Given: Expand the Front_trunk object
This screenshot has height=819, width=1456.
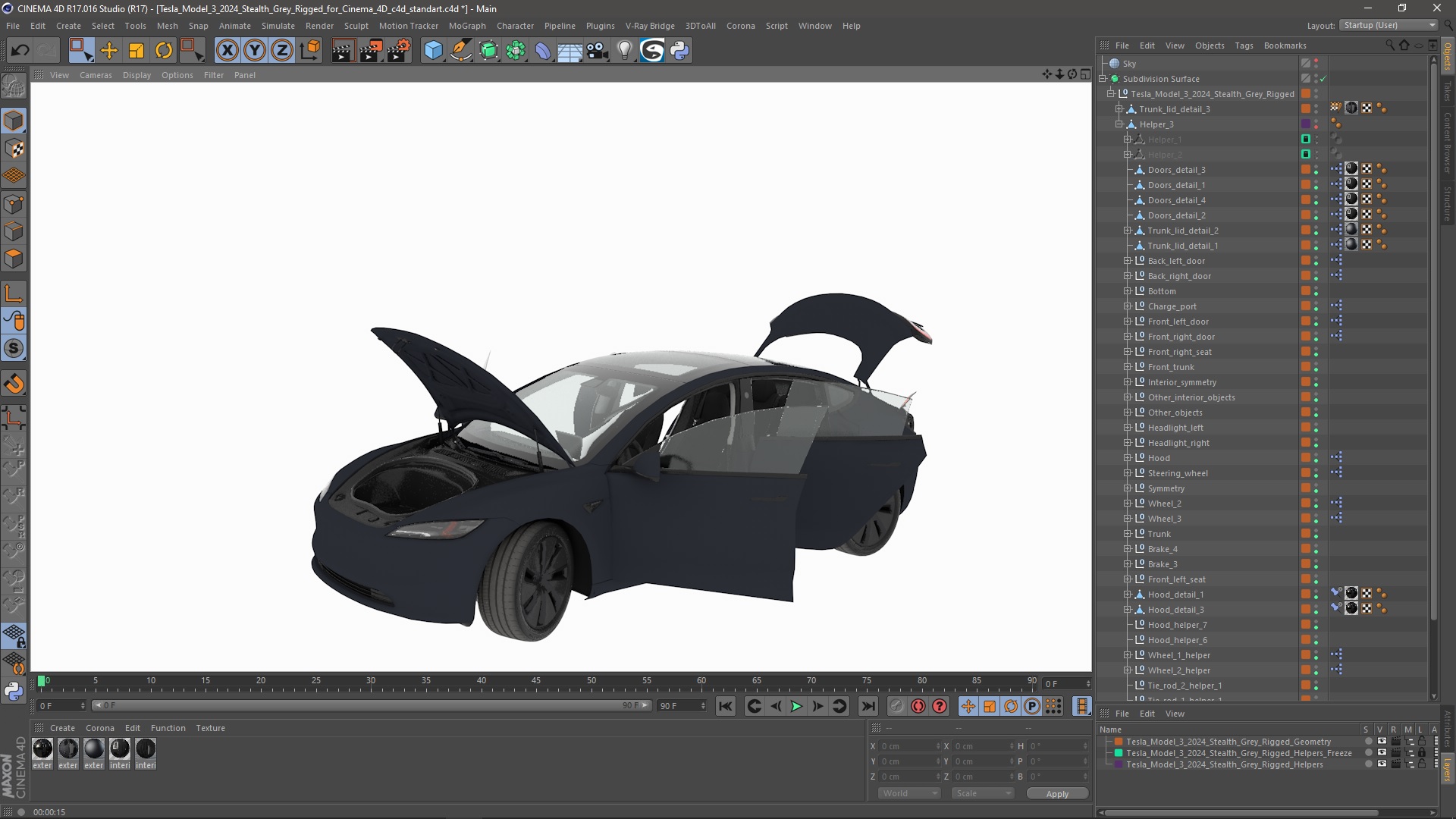Looking at the screenshot, I should pyautogui.click(x=1128, y=367).
